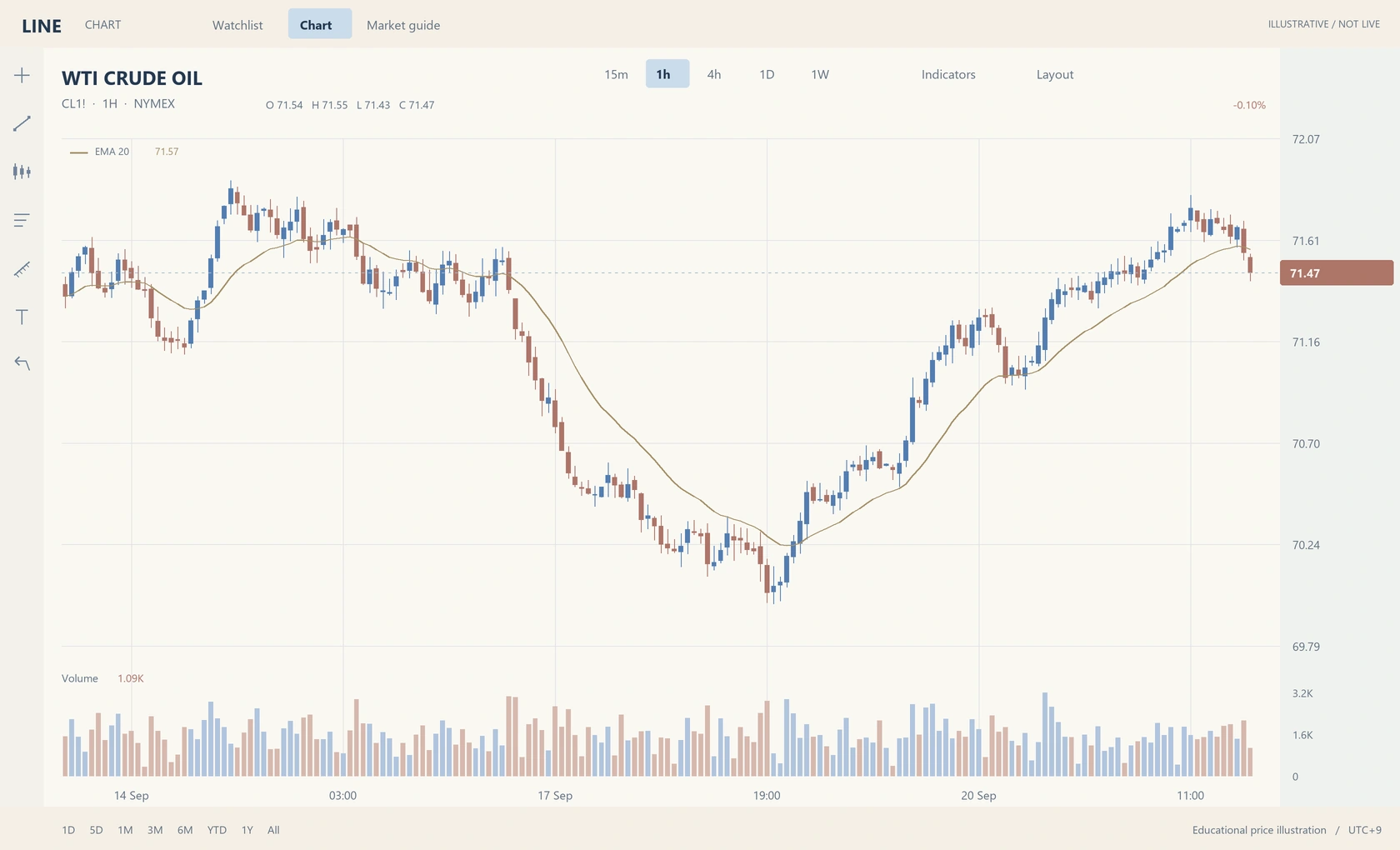Set the interval to 1D

[767, 74]
